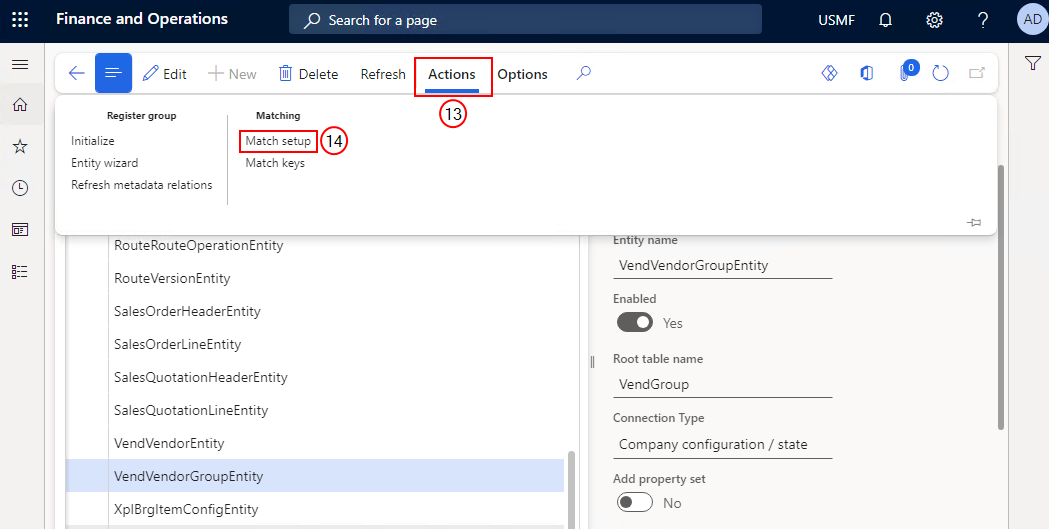
Task: Click Initialize under Register group
Action: [93, 140]
